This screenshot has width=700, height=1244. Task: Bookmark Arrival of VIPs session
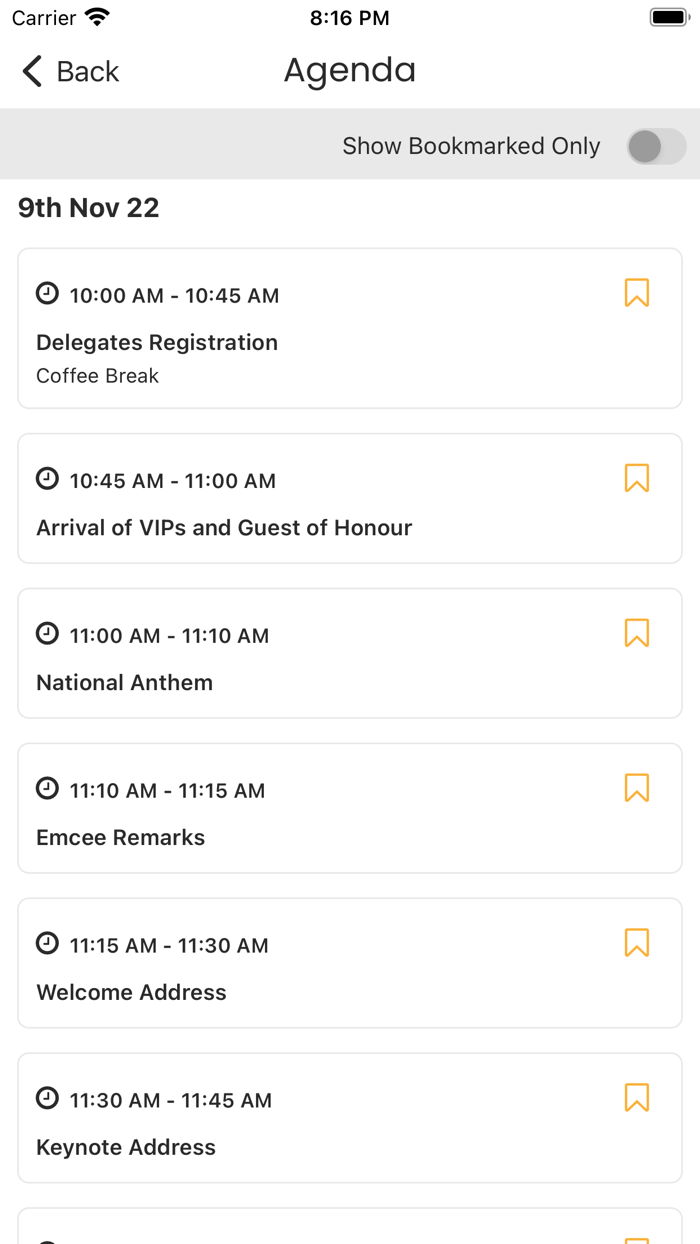click(637, 478)
